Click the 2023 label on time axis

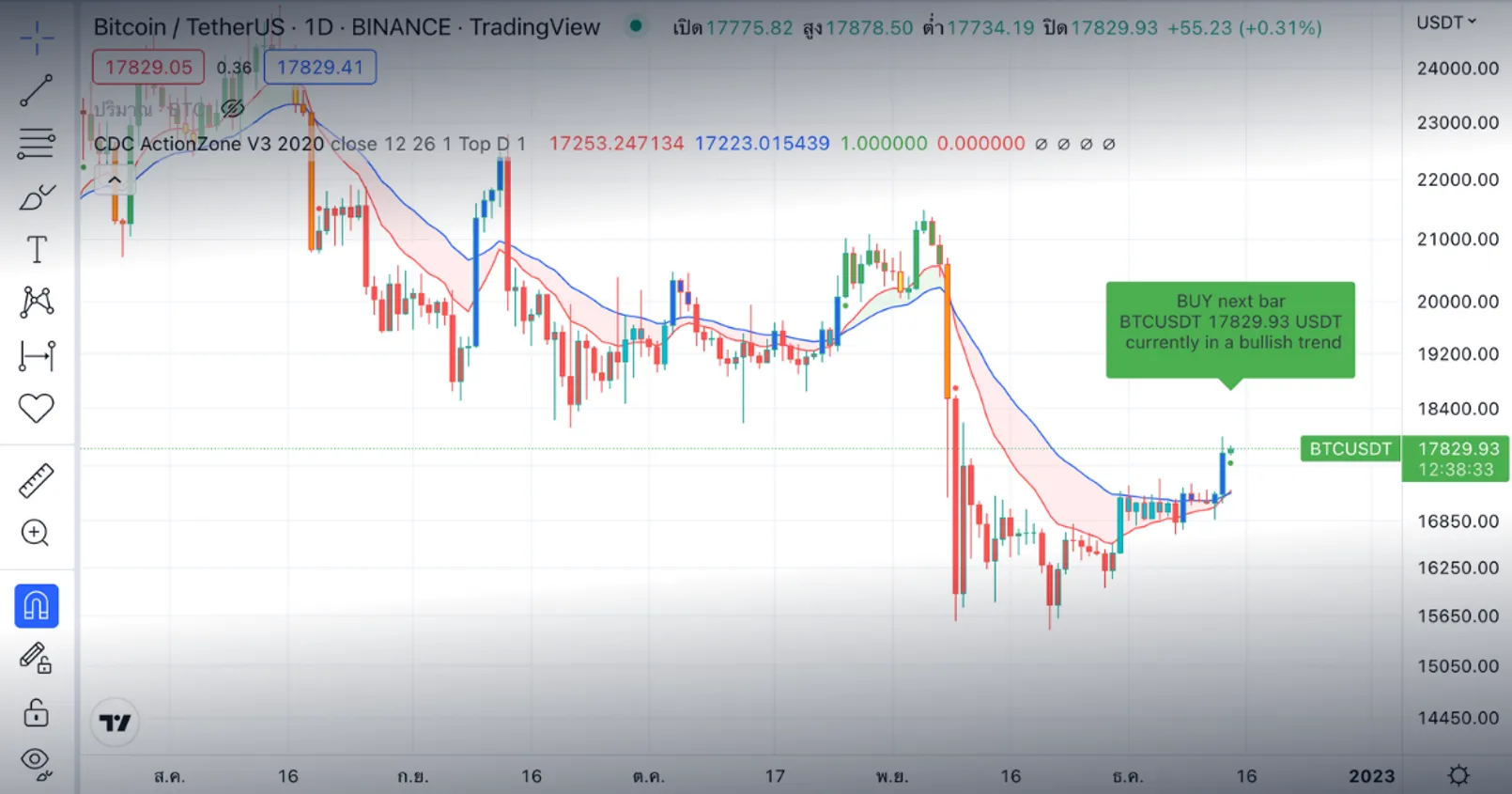pyautogui.click(x=1372, y=776)
